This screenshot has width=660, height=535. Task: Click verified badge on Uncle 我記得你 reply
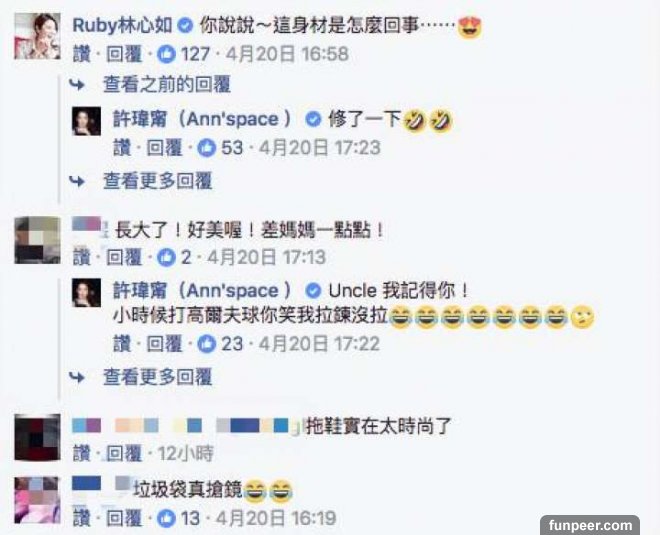pyautogui.click(x=313, y=290)
